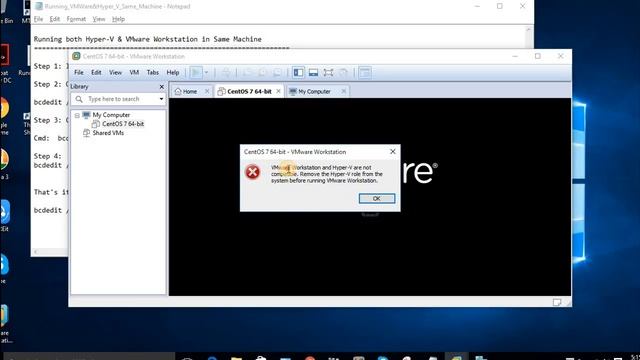Open VMware Help menu

point(173,72)
